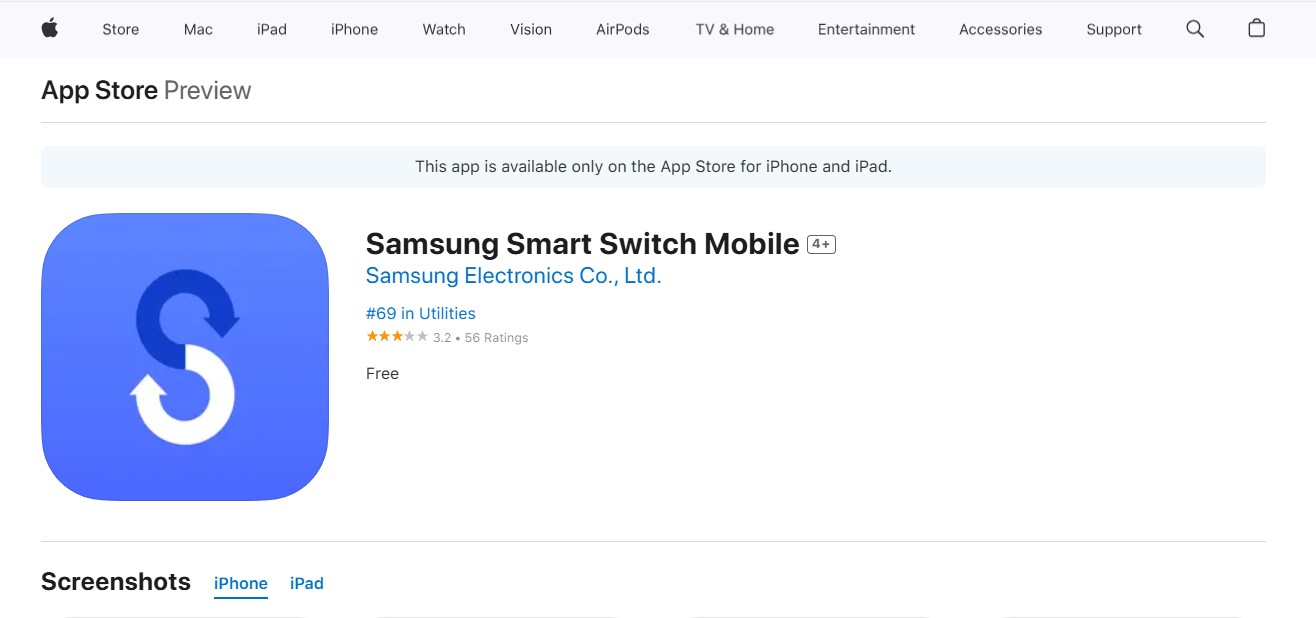Visit Samsung Electronics Co., Ltd. developer link
The image size is (1316, 618).
pyautogui.click(x=514, y=276)
